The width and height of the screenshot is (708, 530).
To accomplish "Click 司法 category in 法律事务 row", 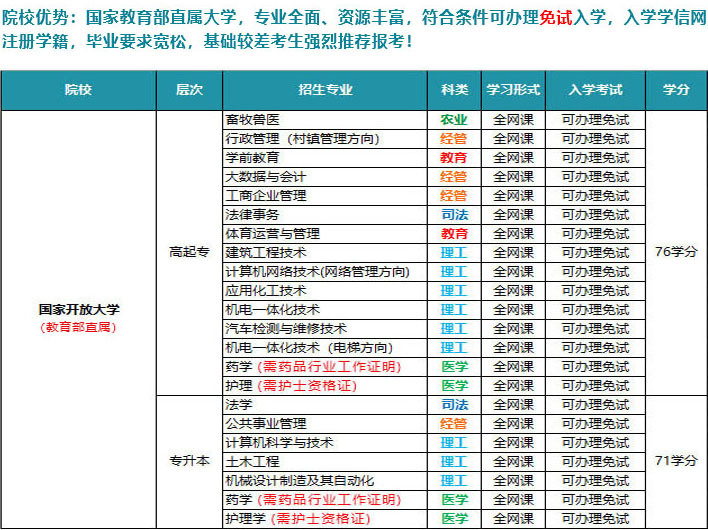I will click(454, 214).
